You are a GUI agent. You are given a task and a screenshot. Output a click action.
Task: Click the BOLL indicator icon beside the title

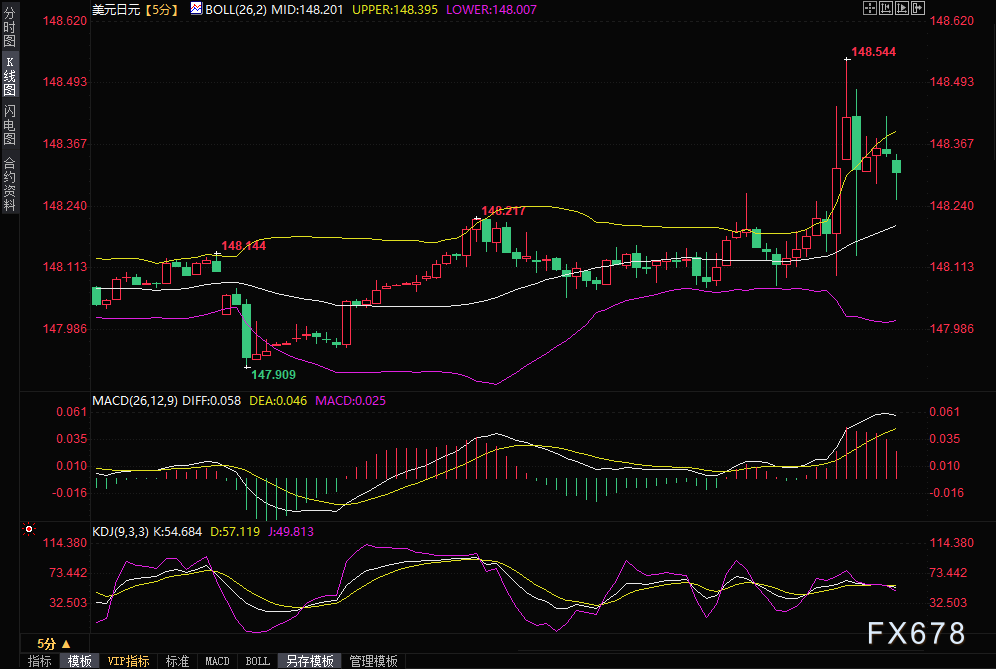point(196,9)
